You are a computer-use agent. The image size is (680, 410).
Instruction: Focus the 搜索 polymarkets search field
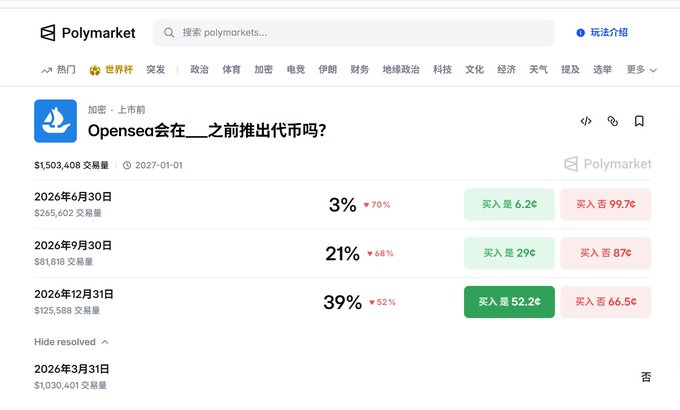353,33
